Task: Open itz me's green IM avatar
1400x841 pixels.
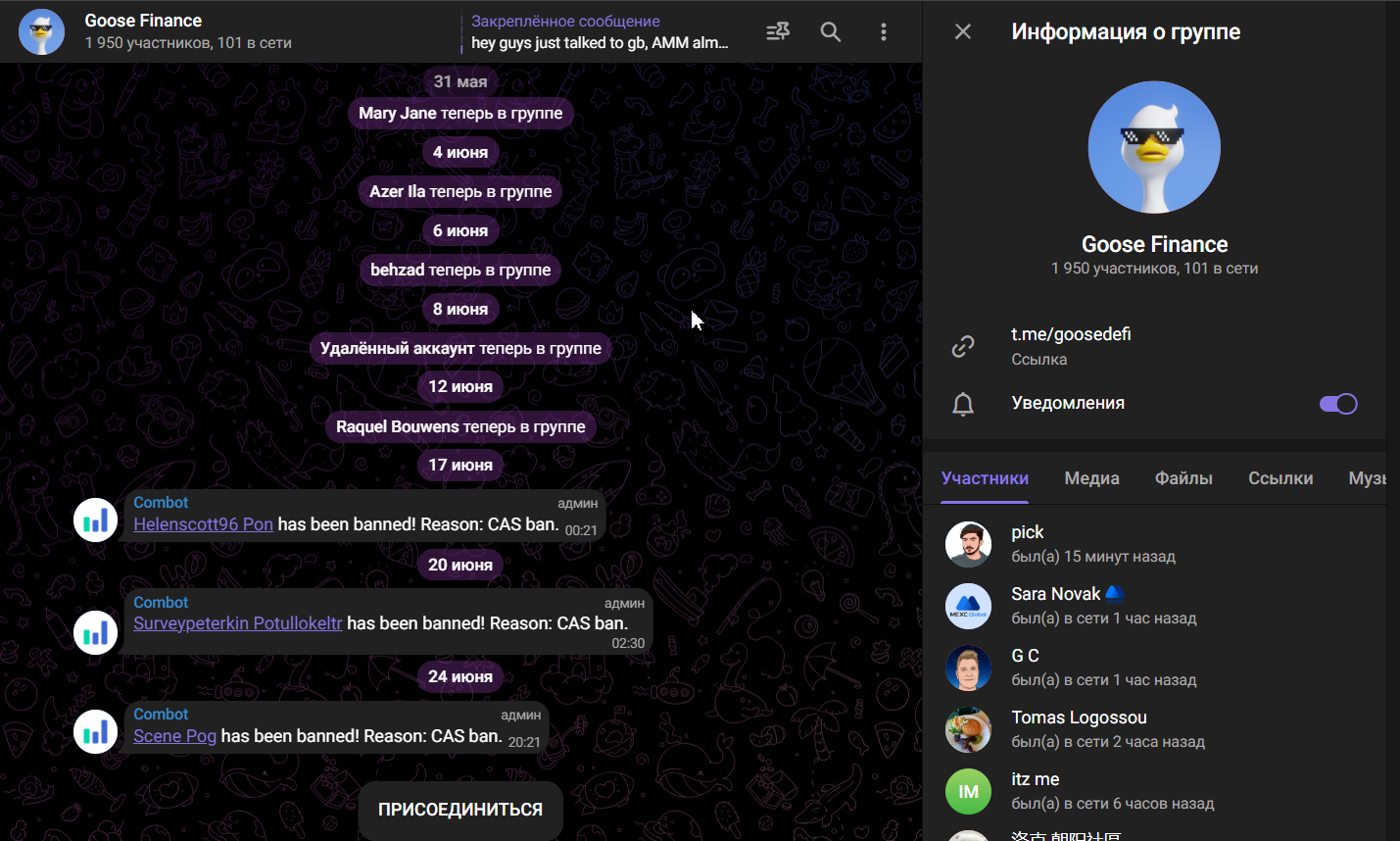Action: [968, 791]
